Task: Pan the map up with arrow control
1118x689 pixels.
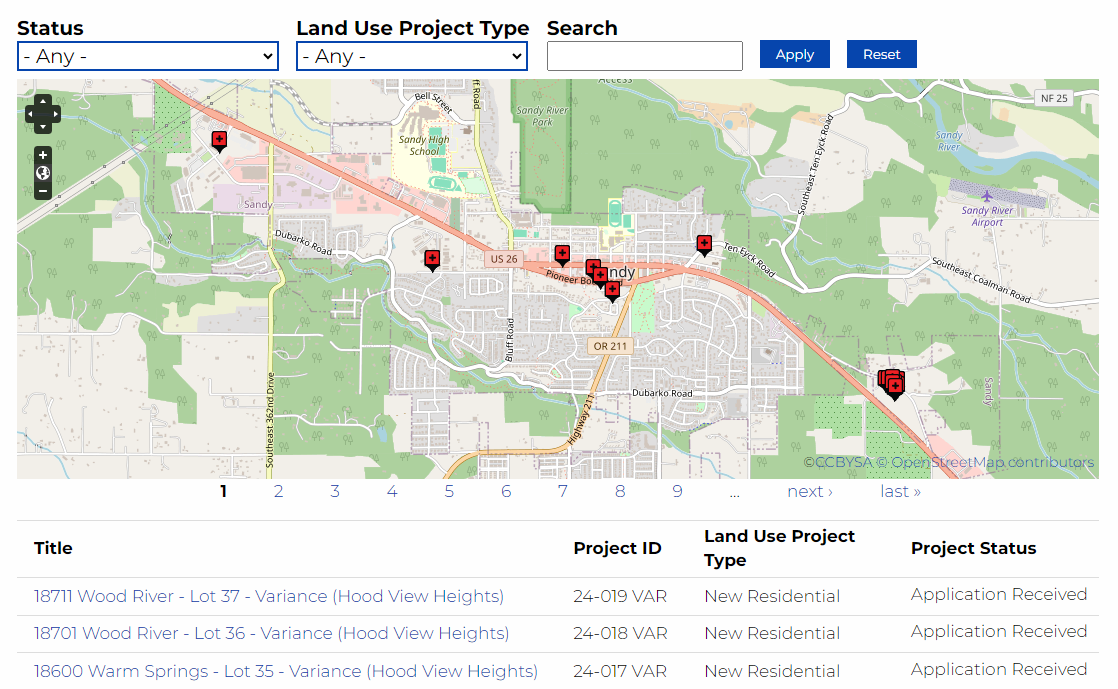Action: tap(43, 102)
